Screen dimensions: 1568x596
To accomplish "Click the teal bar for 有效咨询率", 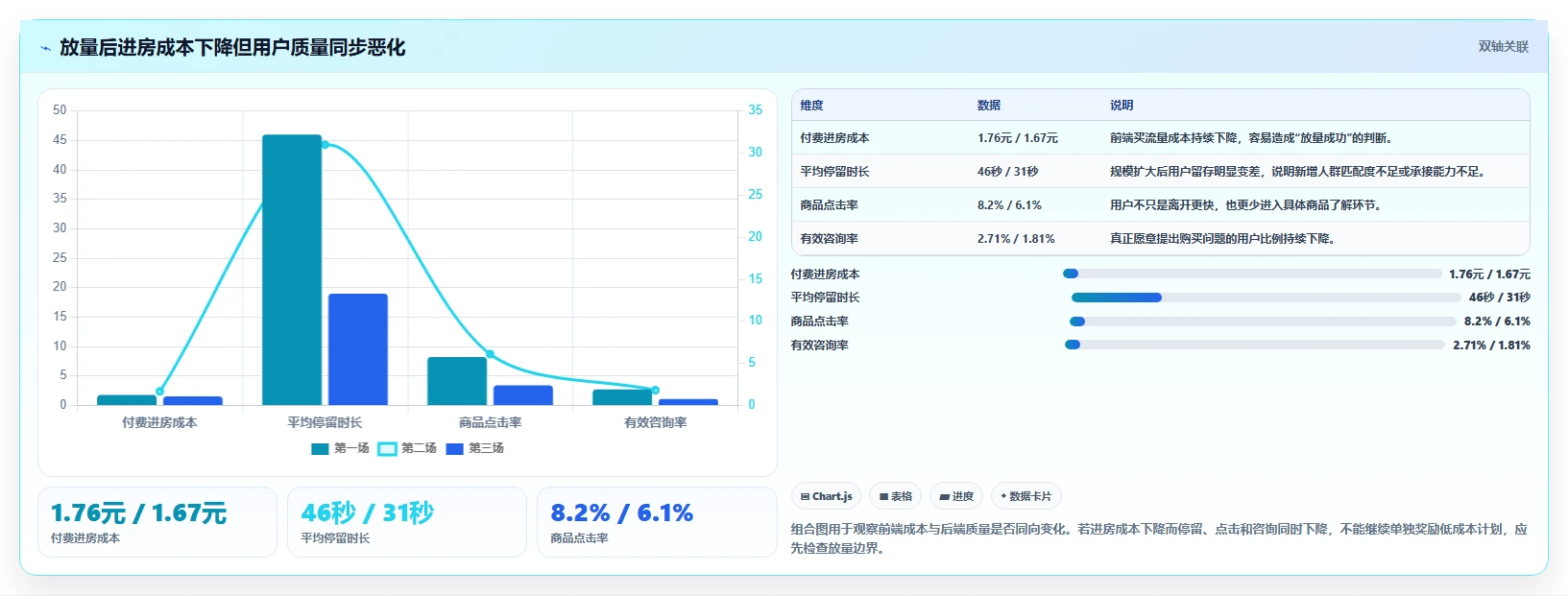I will pyautogui.click(x=622, y=397).
